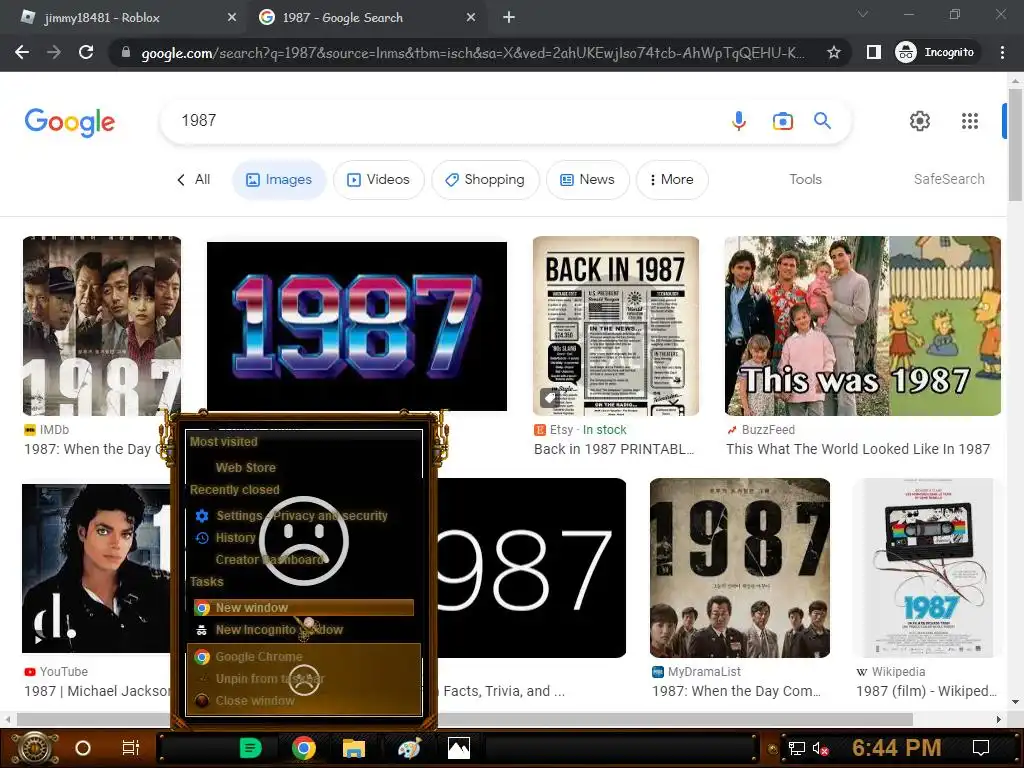The width and height of the screenshot is (1024, 768).
Task: Start voice search with microphone icon
Action: (x=739, y=121)
